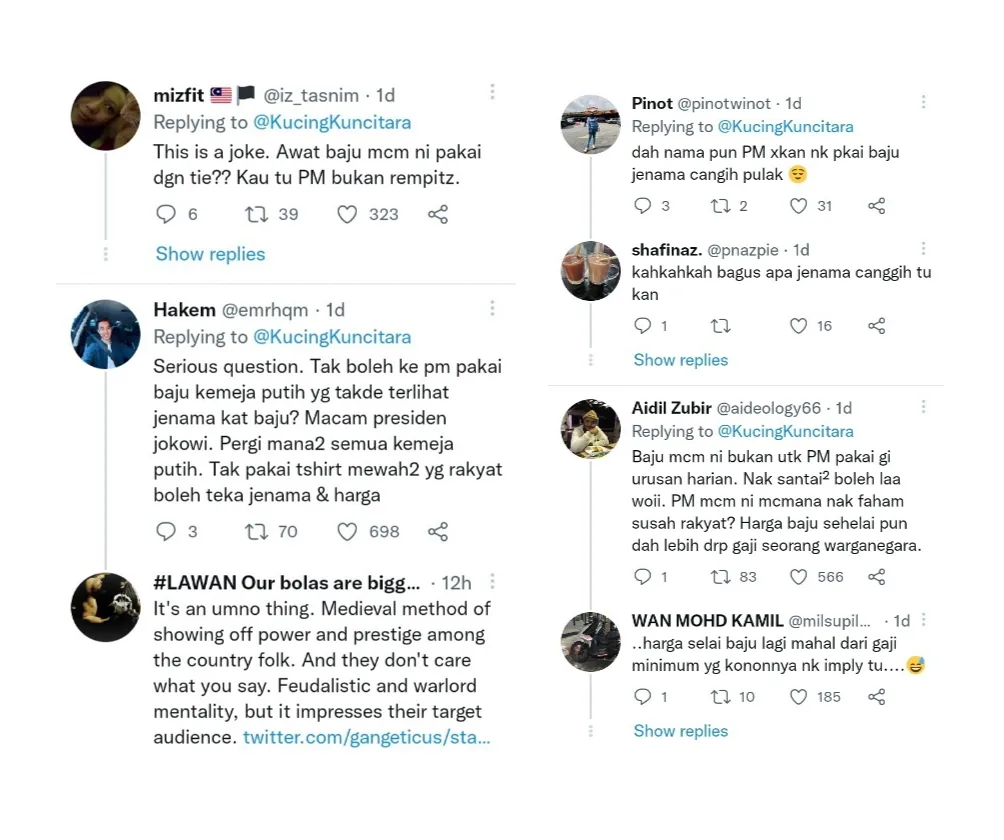Reply to Pinot's tweet
Viewport: 1004px width, 840px height.
[644, 206]
